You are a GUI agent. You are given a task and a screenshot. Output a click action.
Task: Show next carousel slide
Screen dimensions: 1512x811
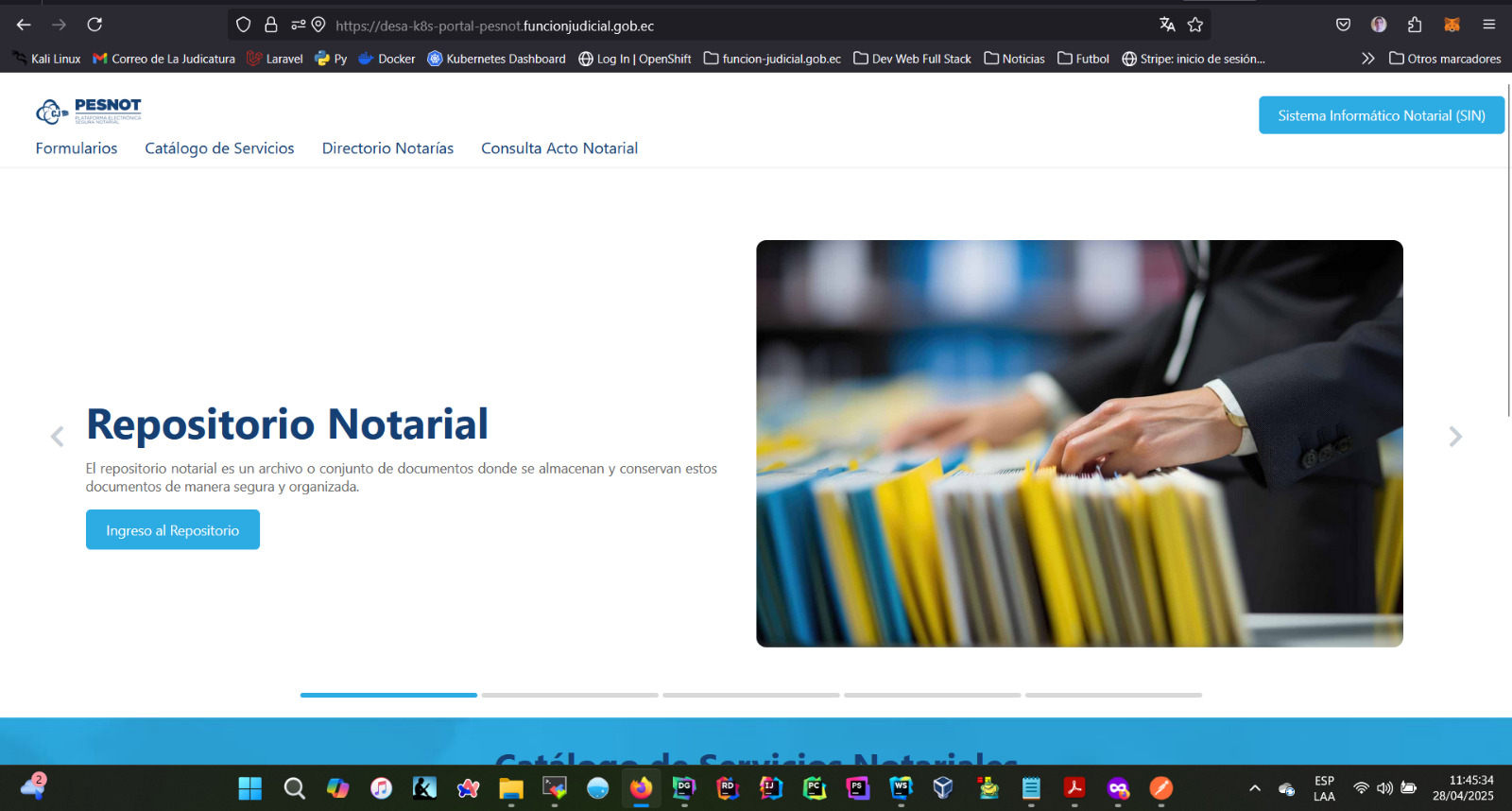(x=1454, y=437)
